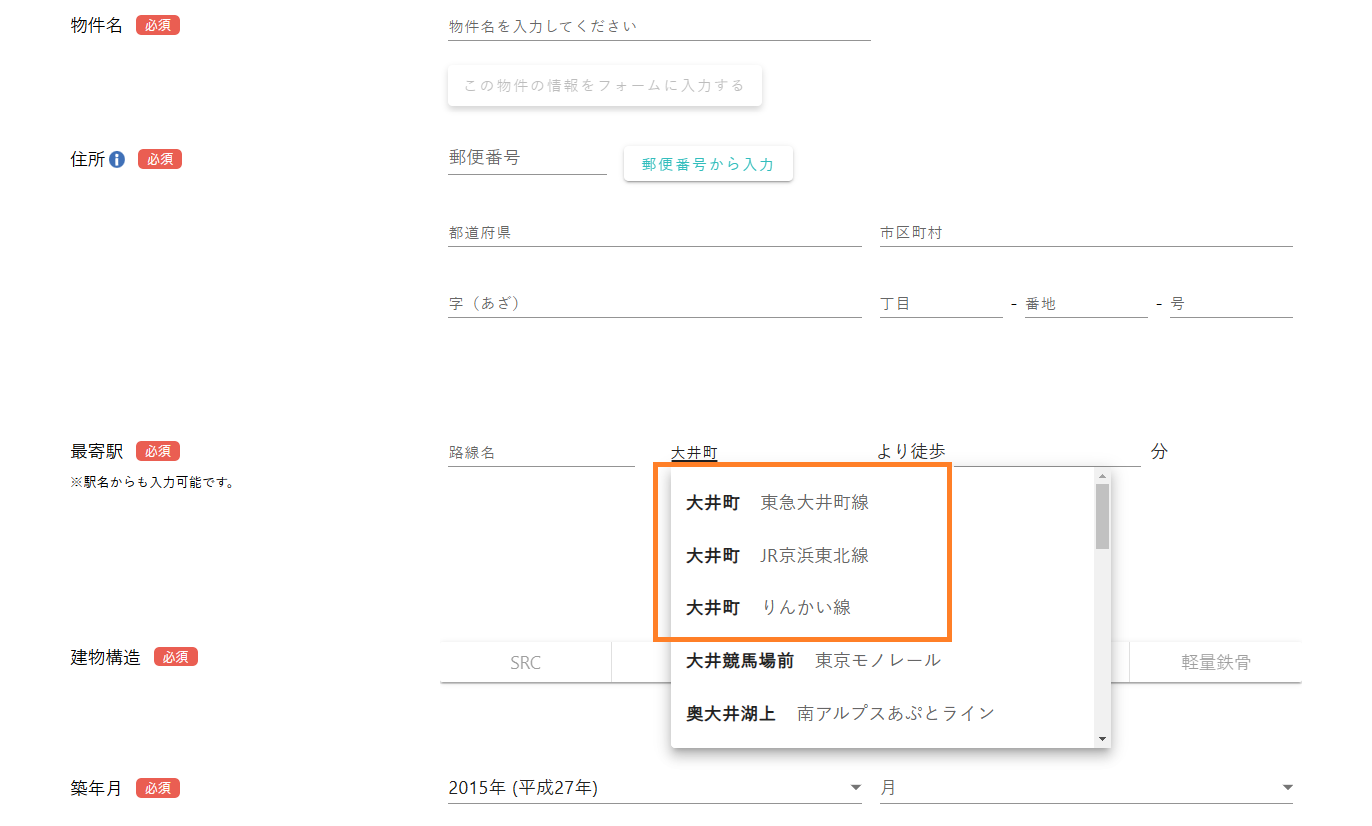Focus the 市区町村 city field
This screenshot has width=1372, height=826.
[x=1085, y=233]
